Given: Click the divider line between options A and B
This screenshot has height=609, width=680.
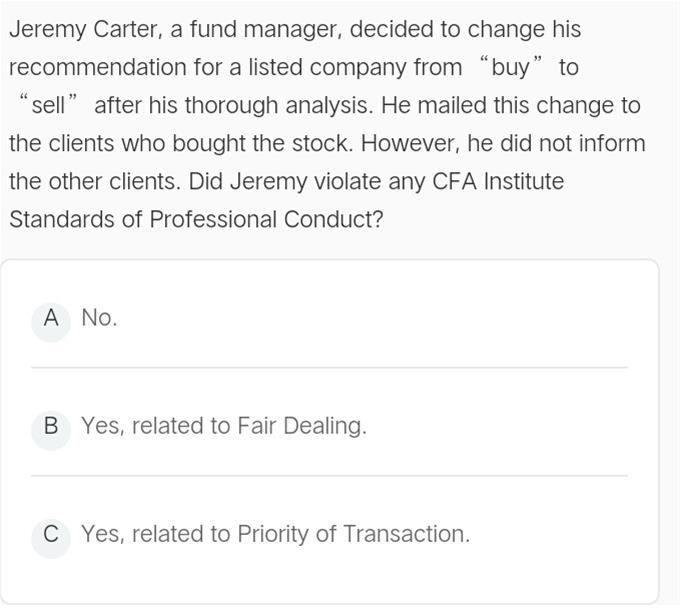Looking at the screenshot, I should click(330, 367).
